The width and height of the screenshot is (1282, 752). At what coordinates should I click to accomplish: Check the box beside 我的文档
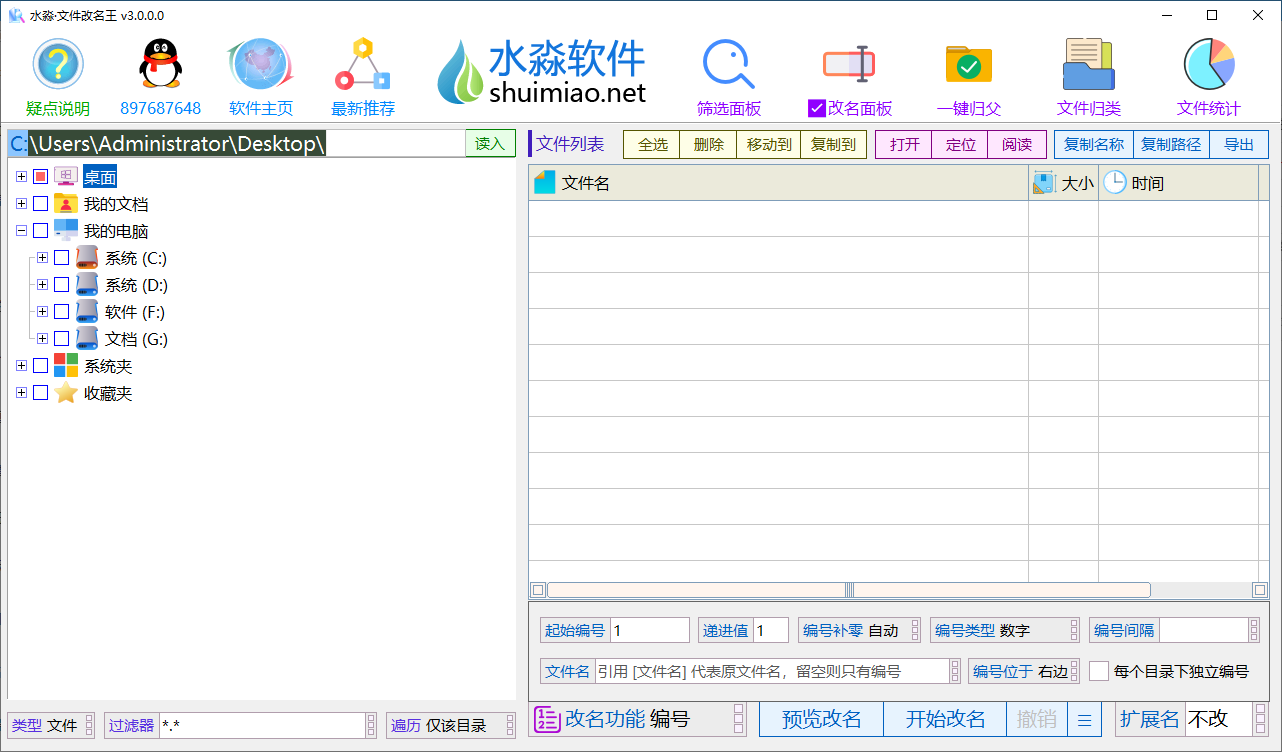point(40,204)
